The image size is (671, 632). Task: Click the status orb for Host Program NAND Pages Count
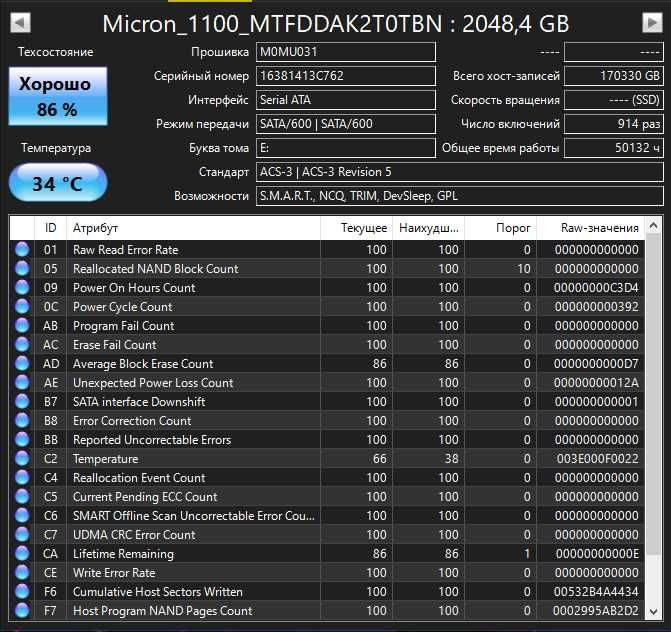tap(22, 611)
